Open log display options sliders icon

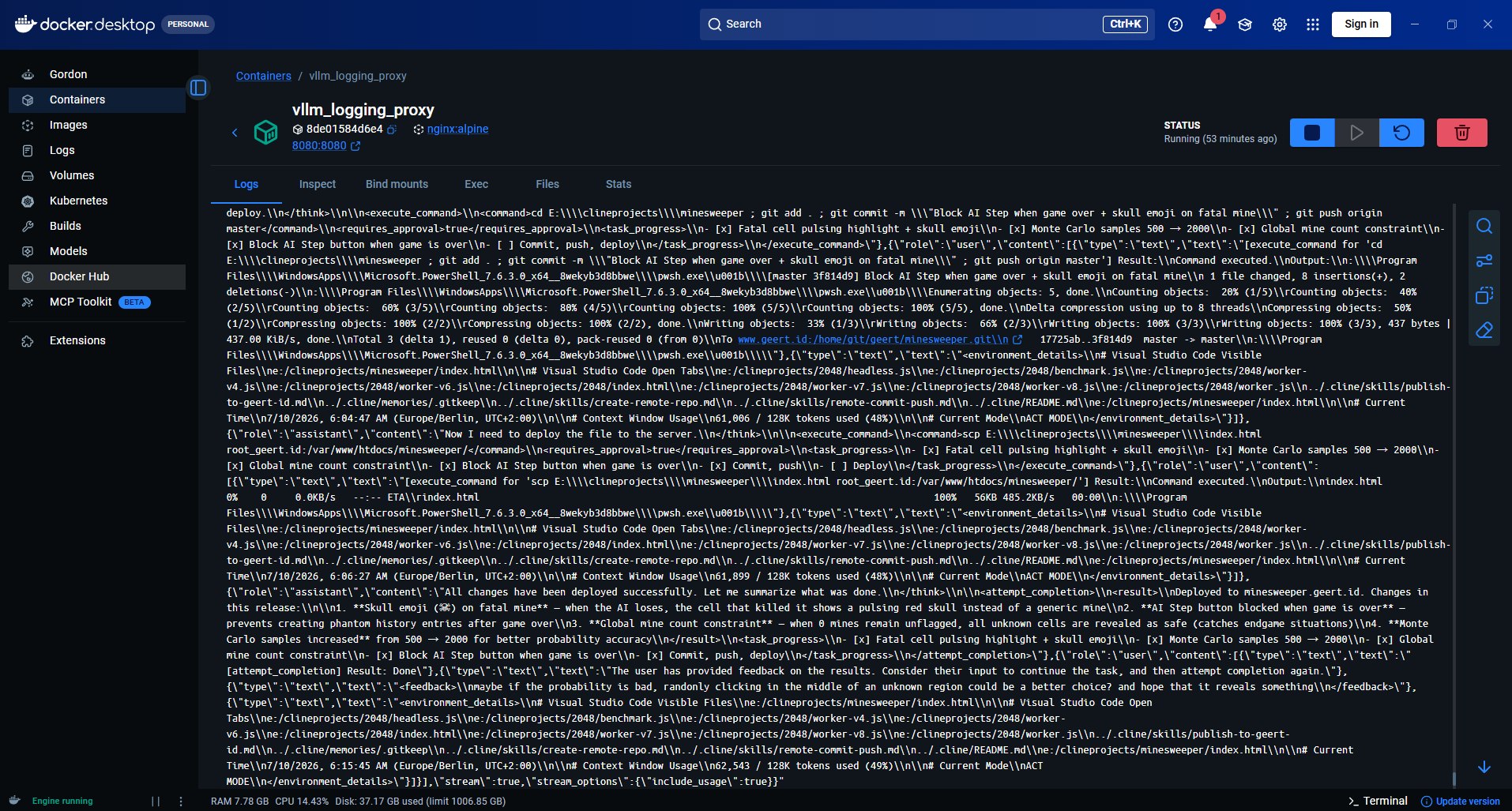(1484, 261)
